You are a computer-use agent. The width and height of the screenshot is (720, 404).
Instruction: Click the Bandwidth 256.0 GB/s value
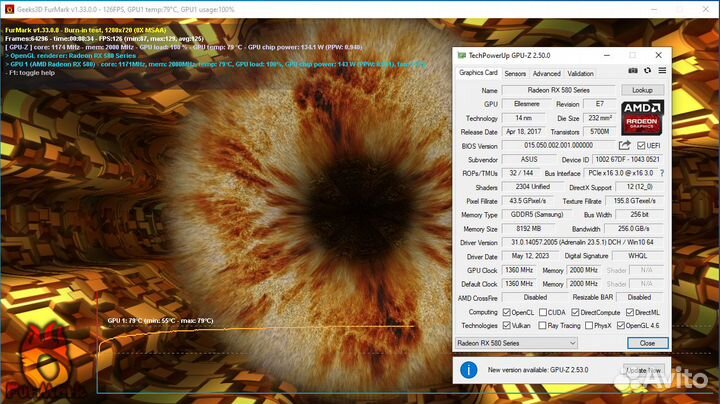point(634,228)
